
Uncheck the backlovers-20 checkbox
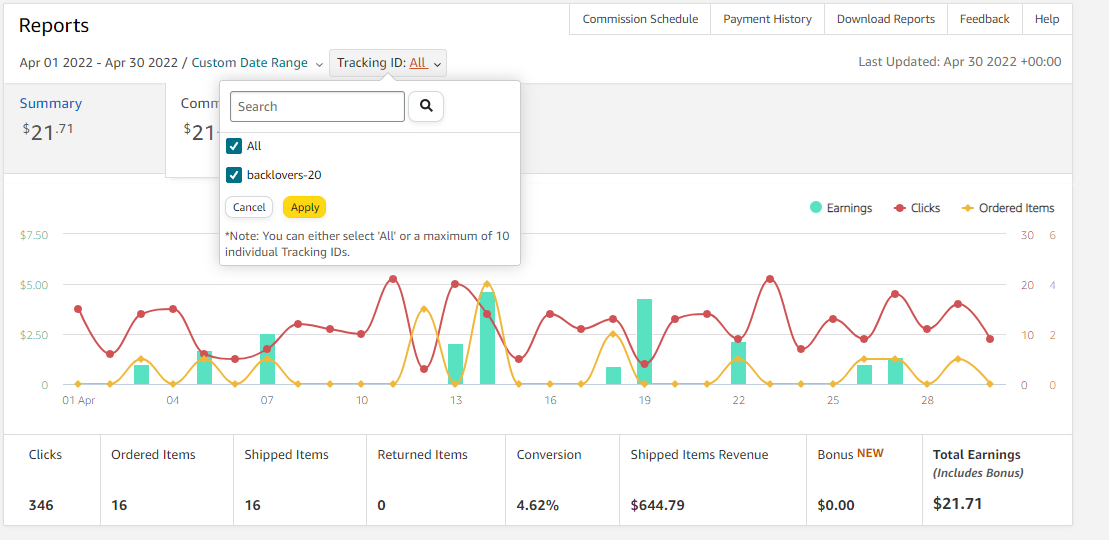[233, 174]
